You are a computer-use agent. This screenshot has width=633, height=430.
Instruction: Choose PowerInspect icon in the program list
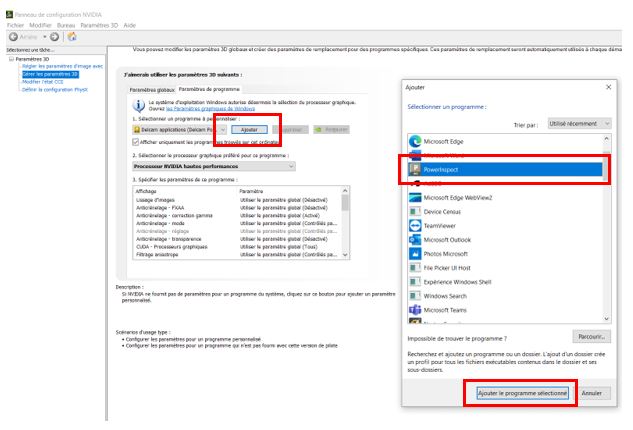pyautogui.click(x=416, y=170)
